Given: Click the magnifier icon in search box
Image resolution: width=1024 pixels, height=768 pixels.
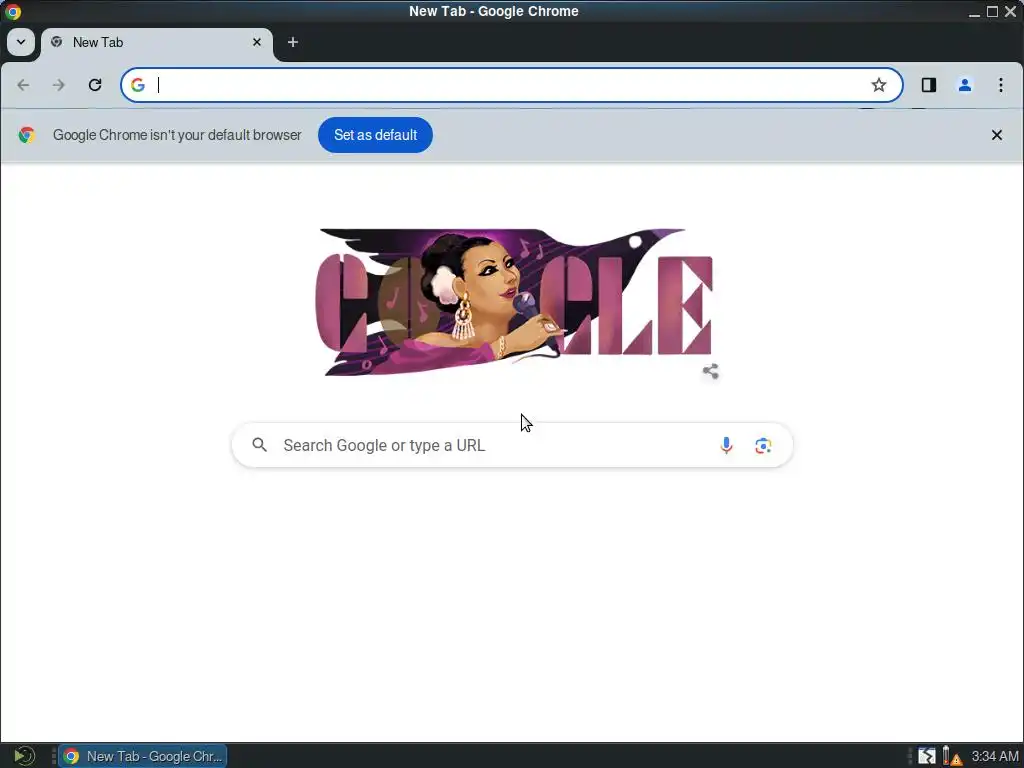Looking at the screenshot, I should (x=260, y=445).
